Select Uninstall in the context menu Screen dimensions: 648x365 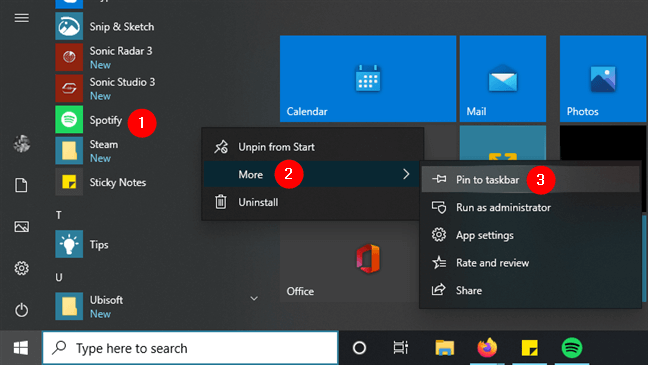[313, 202]
